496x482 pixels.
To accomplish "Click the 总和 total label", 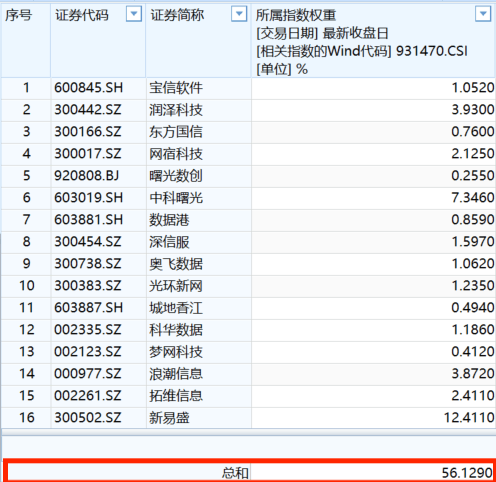I will click(x=235, y=473).
